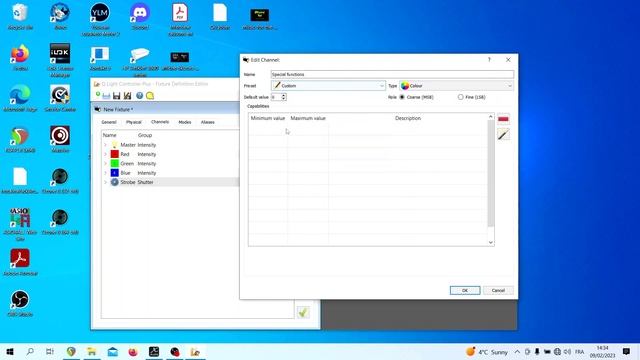Open the Microsoft Edge desktop shortcut
The width and height of the screenshot is (640, 360).
[x=20, y=98]
